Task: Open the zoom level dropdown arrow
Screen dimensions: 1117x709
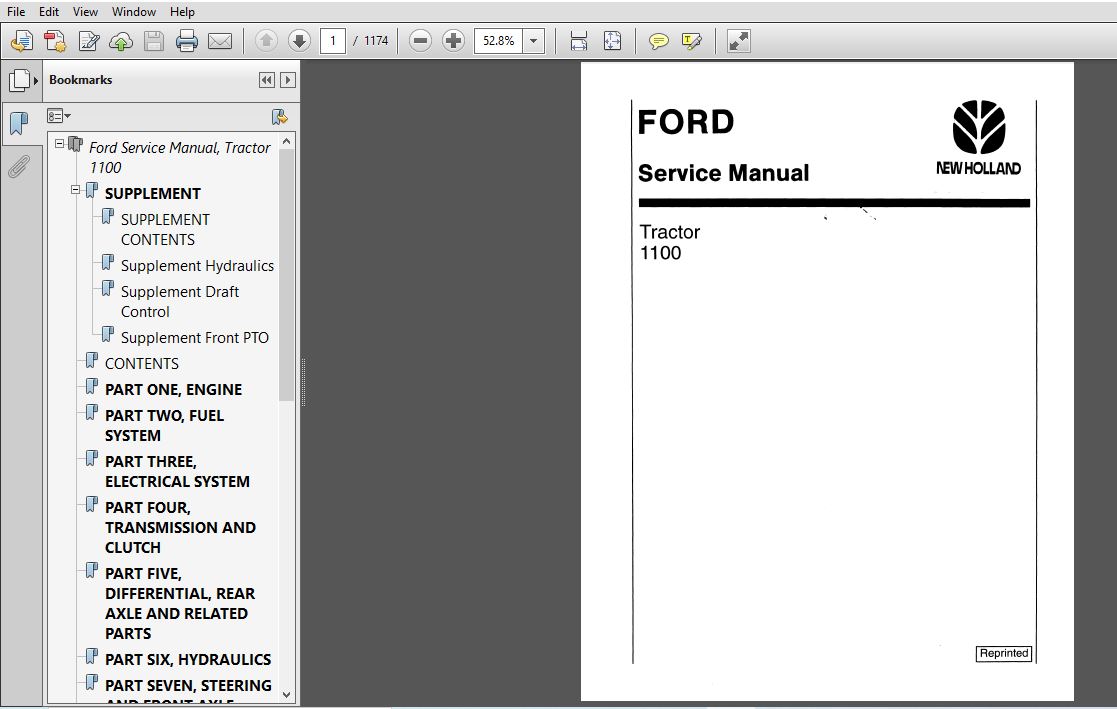Action: click(x=534, y=41)
